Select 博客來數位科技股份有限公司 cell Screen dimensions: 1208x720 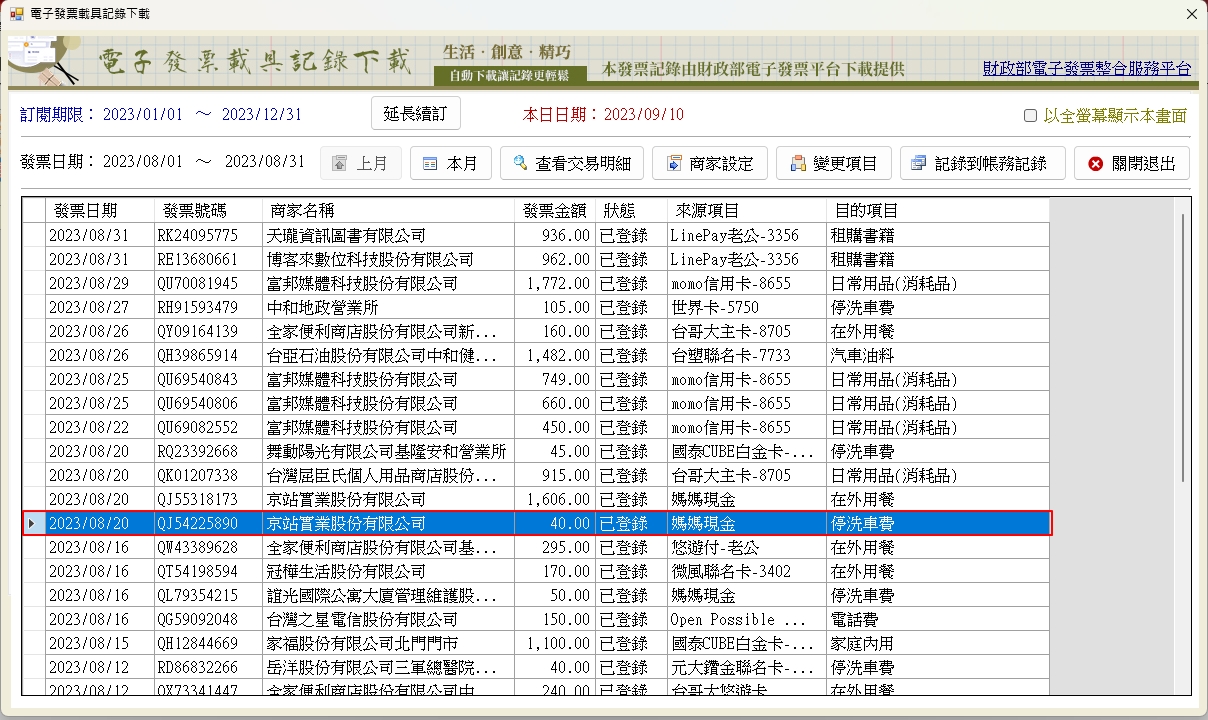388,260
